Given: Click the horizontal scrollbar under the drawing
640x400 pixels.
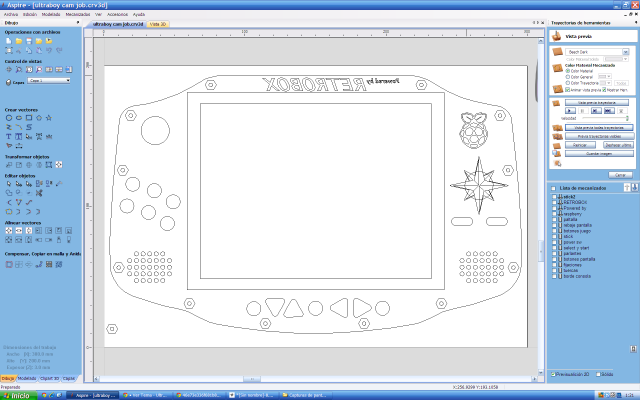Looking at the screenshot, I should (x=315, y=379).
